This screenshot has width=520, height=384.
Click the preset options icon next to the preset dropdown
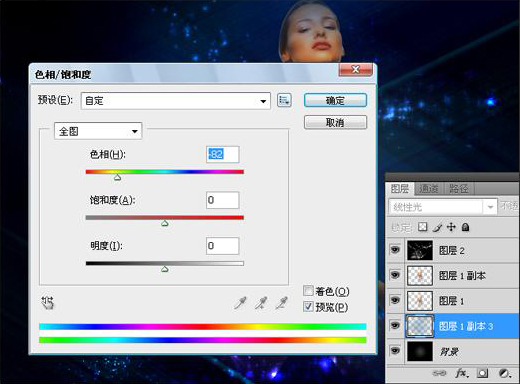pos(284,100)
